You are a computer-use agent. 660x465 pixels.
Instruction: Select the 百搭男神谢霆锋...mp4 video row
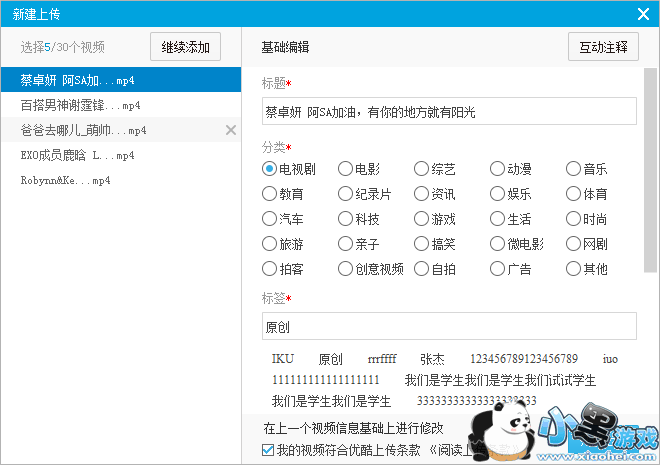(121, 105)
